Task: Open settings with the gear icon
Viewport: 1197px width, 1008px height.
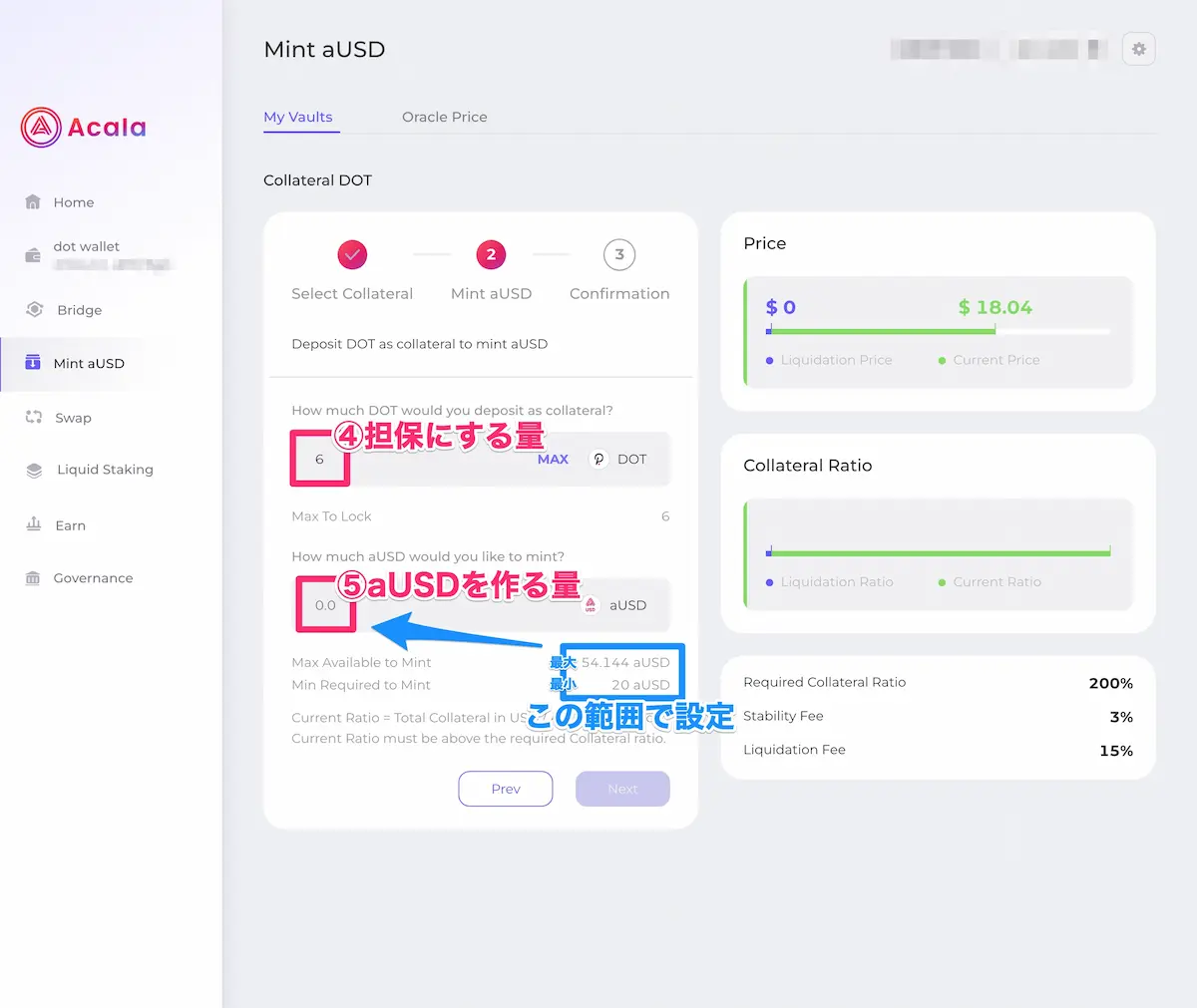Action: 1139,49
